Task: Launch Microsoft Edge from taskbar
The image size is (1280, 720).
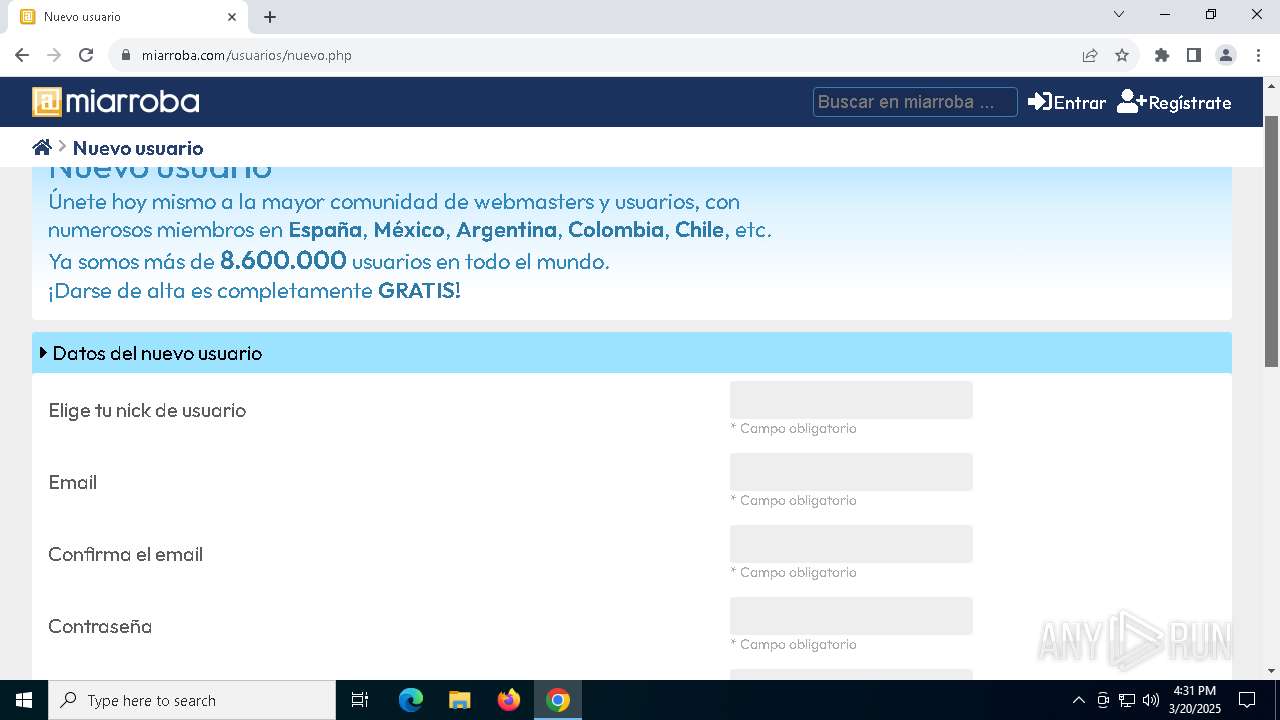Action: (411, 700)
